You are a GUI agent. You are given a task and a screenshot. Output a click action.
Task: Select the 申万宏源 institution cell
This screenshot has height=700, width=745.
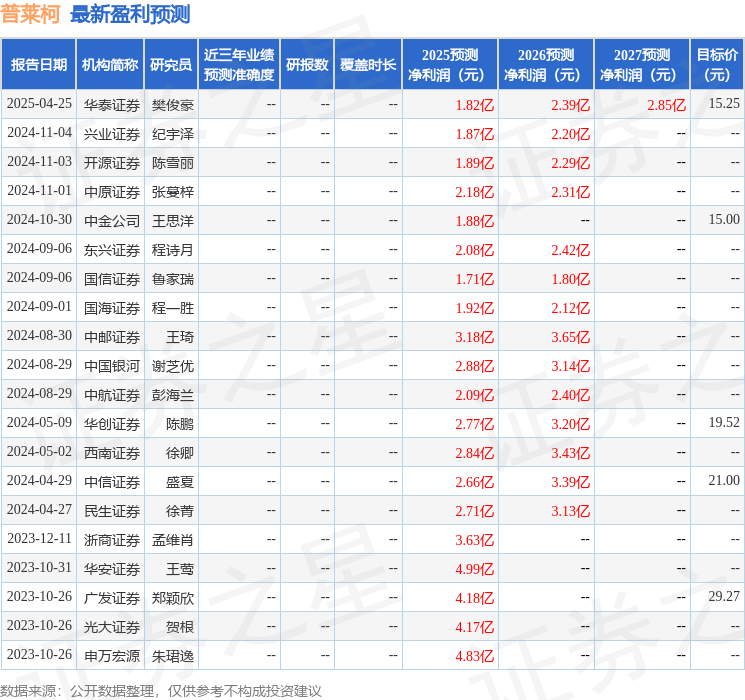112,656
